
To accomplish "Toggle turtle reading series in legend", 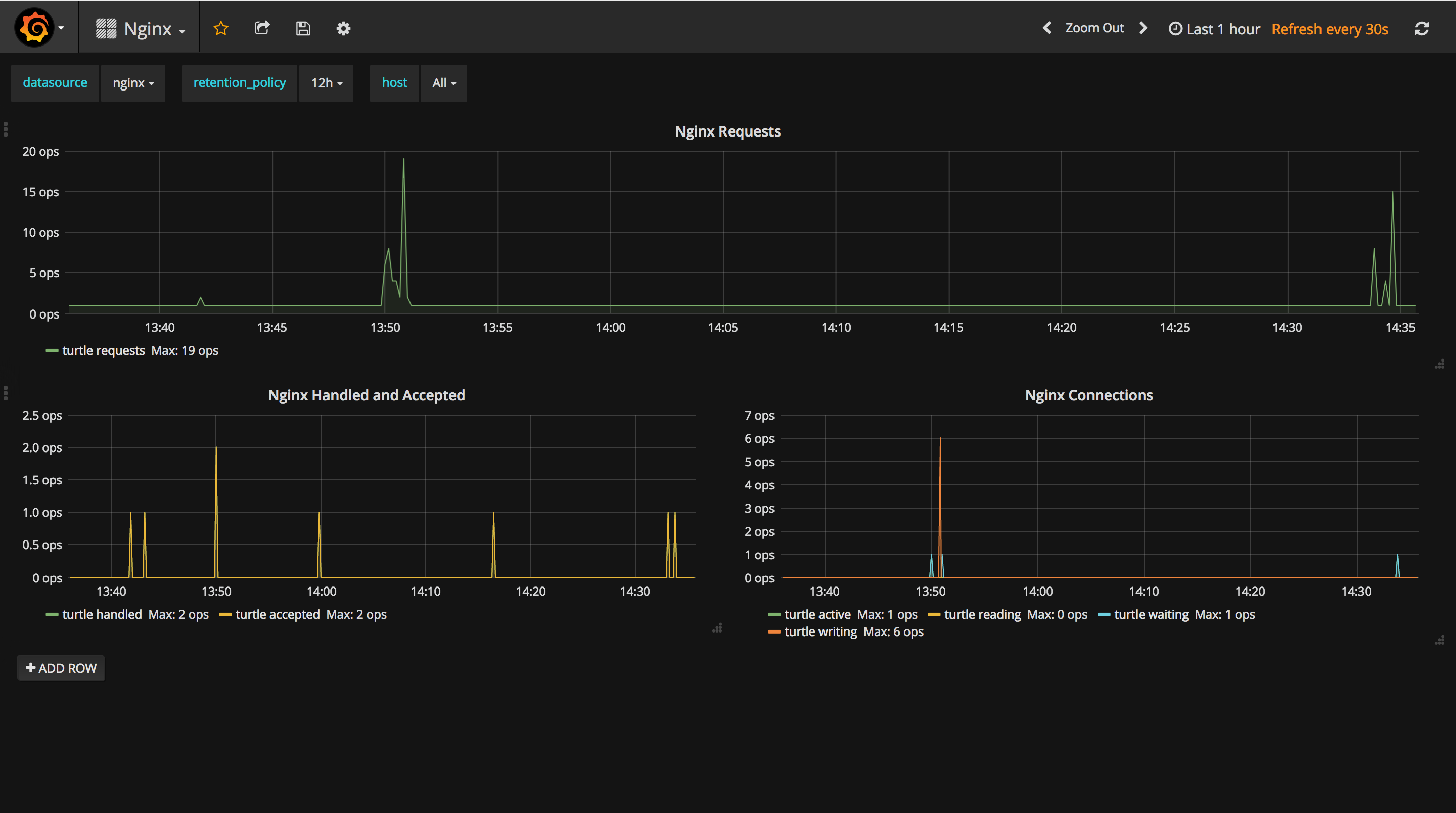I will click(x=982, y=615).
